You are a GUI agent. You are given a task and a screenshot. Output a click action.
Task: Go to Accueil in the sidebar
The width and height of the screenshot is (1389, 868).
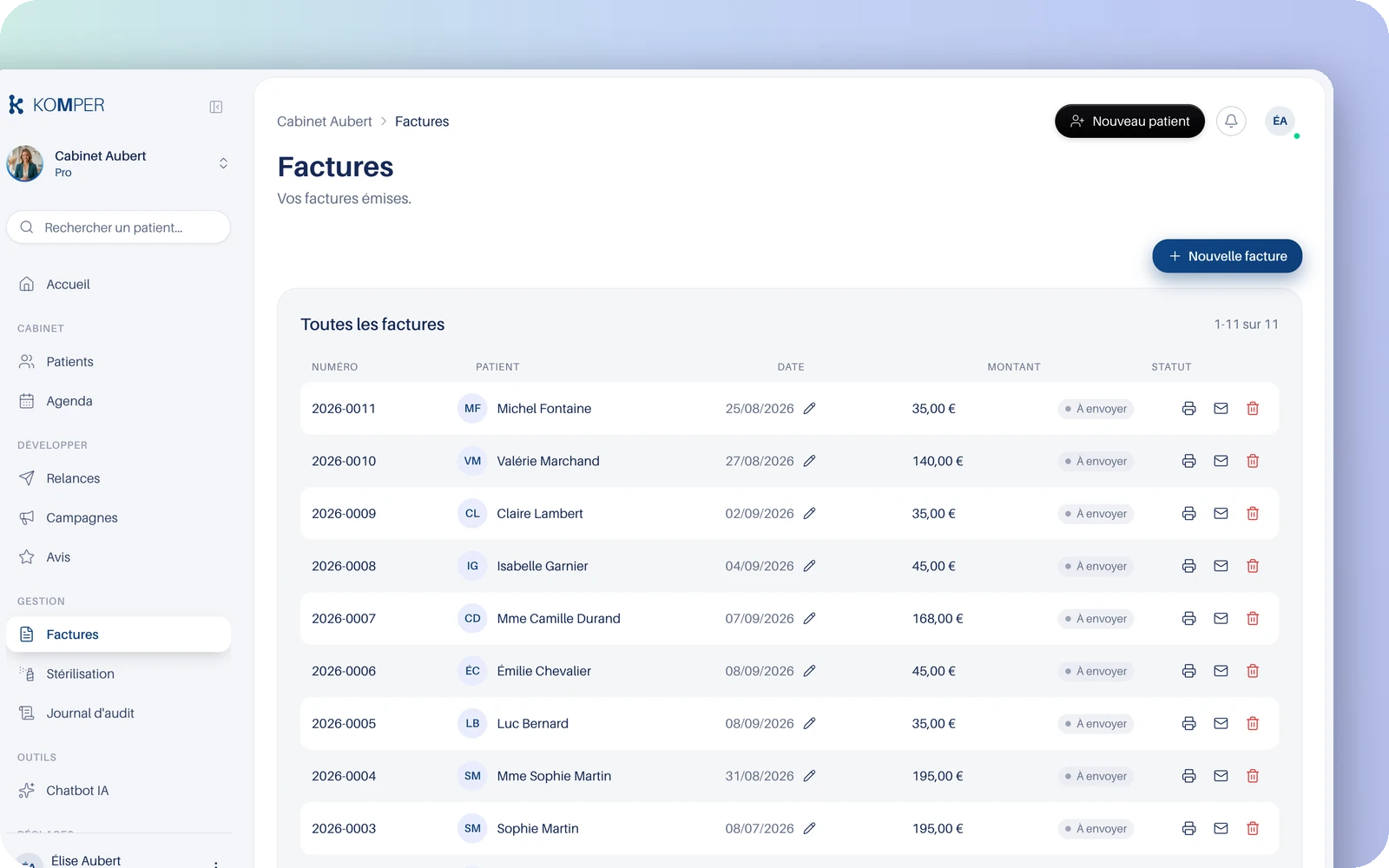pos(118,285)
